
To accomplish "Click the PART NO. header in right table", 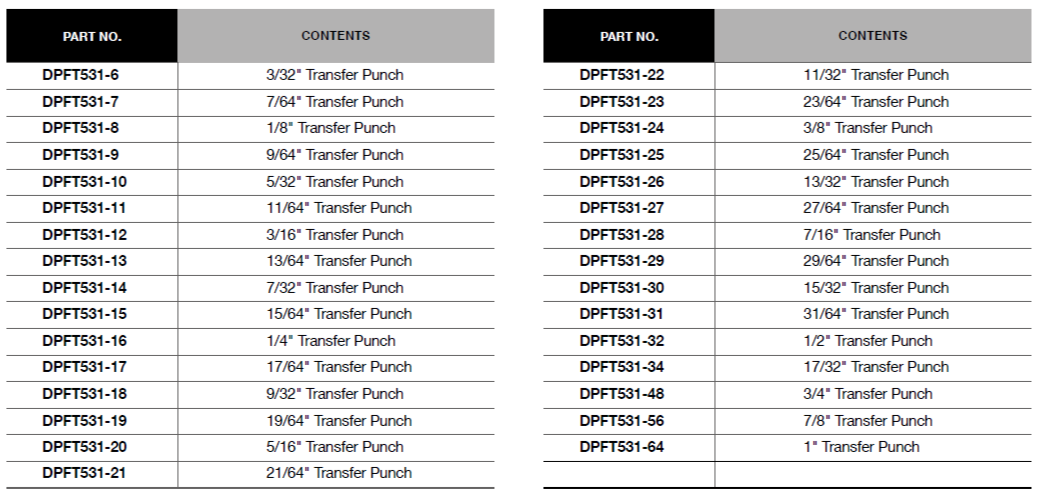I will click(x=629, y=36).
